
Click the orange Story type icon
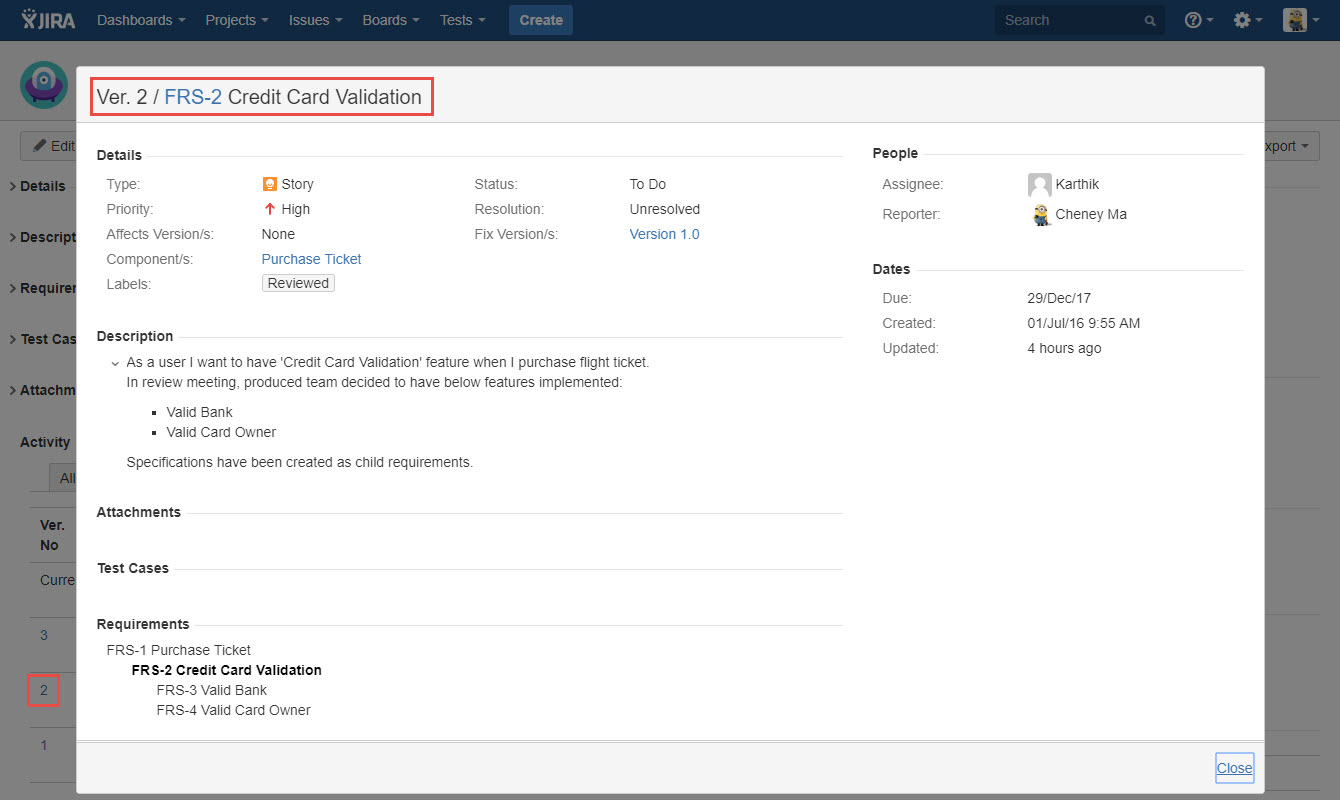[x=269, y=184]
